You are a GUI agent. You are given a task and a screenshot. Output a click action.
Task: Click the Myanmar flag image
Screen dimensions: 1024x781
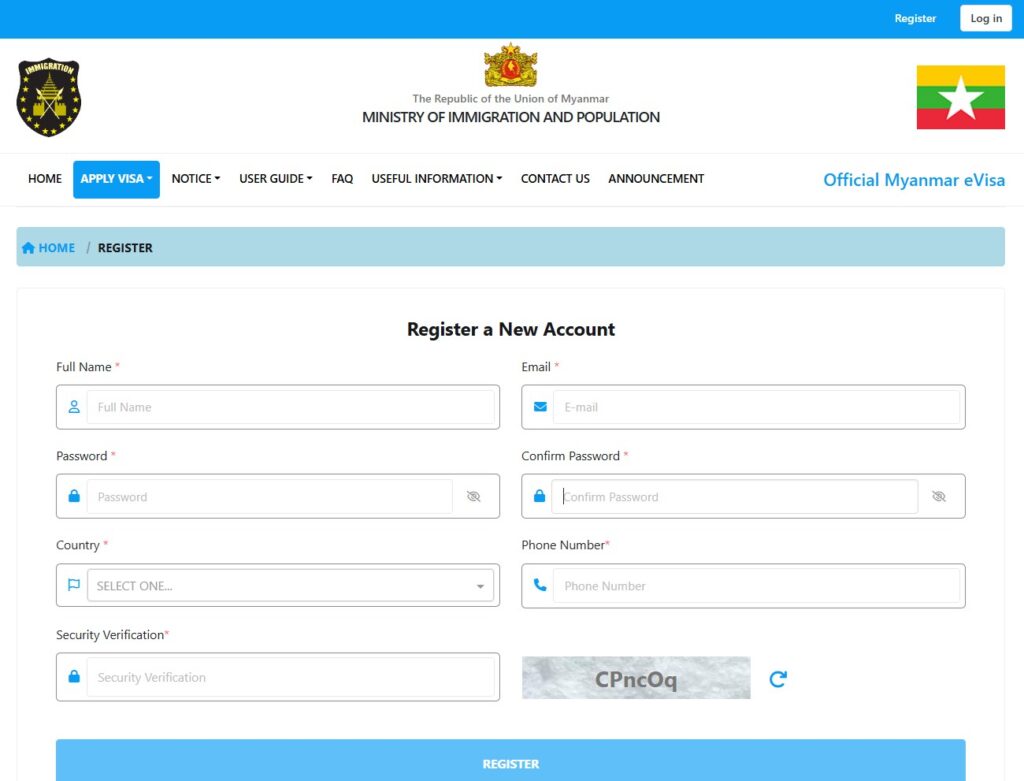(960, 97)
